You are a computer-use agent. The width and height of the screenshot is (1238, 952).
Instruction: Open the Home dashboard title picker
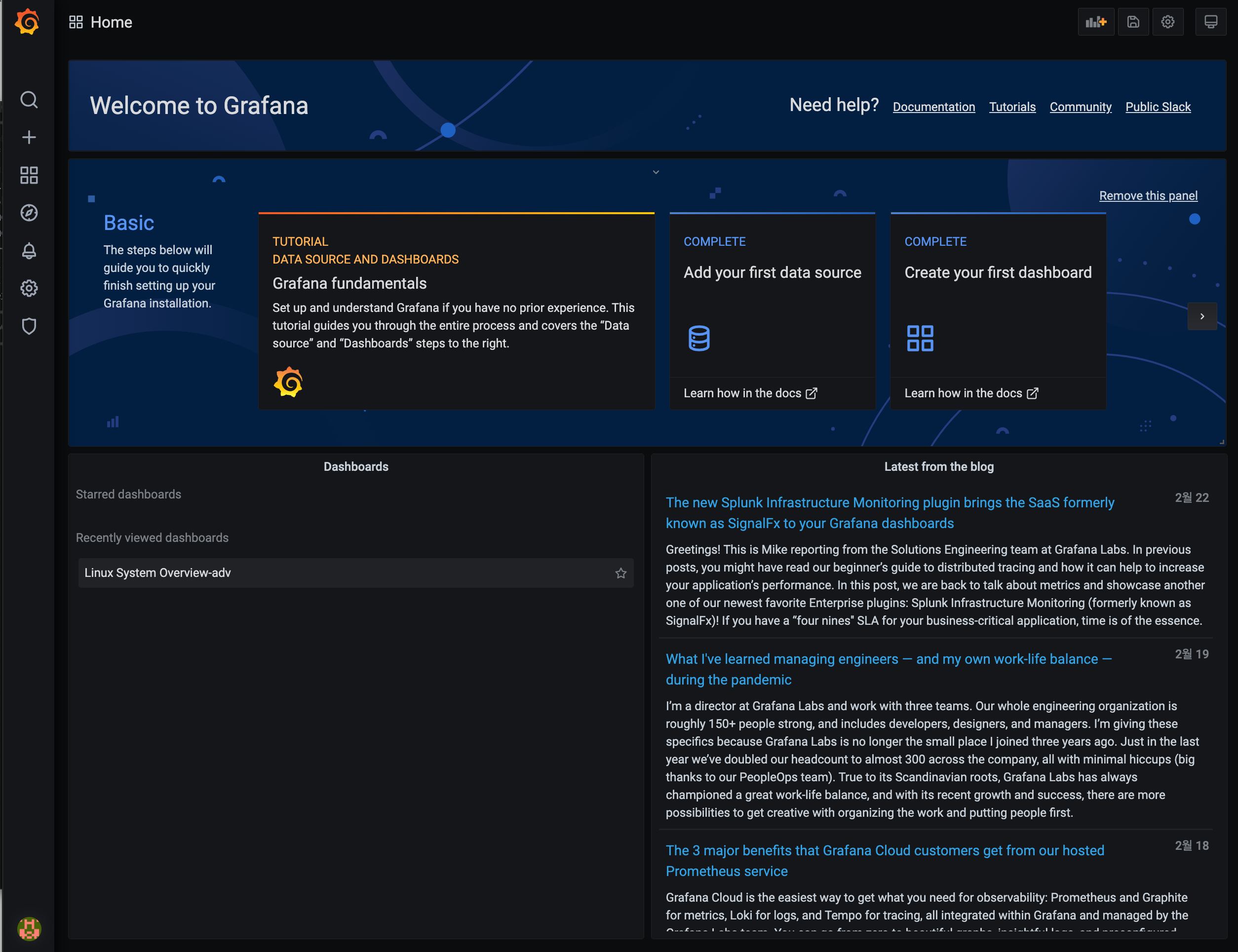(111, 22)
